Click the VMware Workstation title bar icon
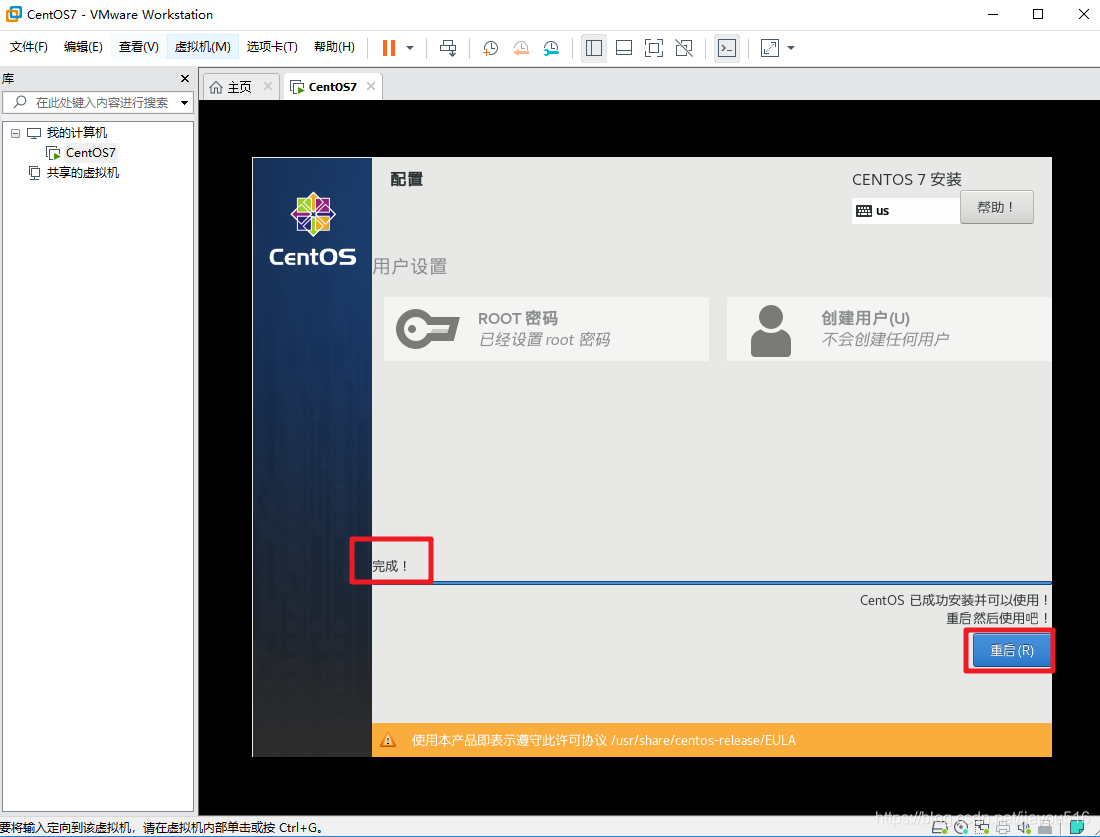Image resolution: width=1100 pixels, height=837 pixels. tap(13, 14)
